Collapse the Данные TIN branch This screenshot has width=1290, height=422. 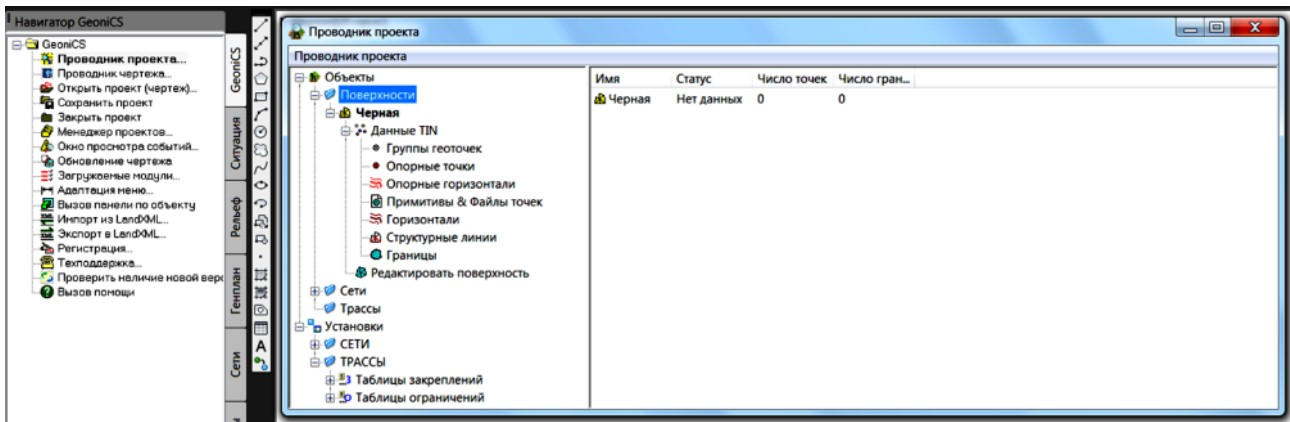tap(345, 131)
